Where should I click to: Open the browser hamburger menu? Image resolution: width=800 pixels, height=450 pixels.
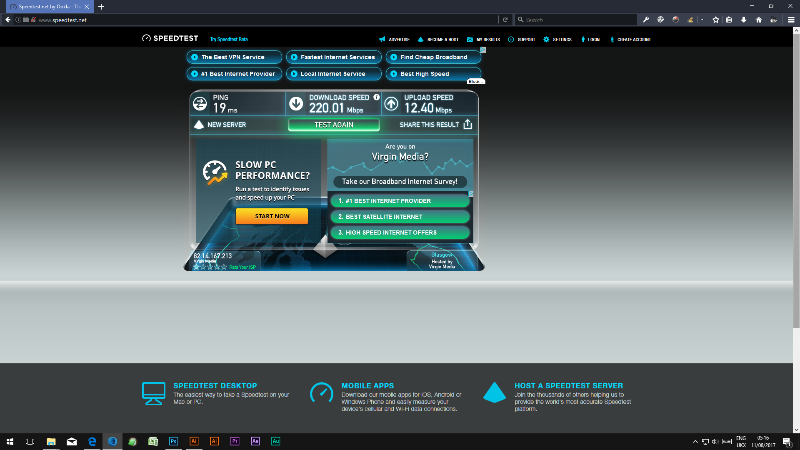pyautogui.click(x=791, y=20)
